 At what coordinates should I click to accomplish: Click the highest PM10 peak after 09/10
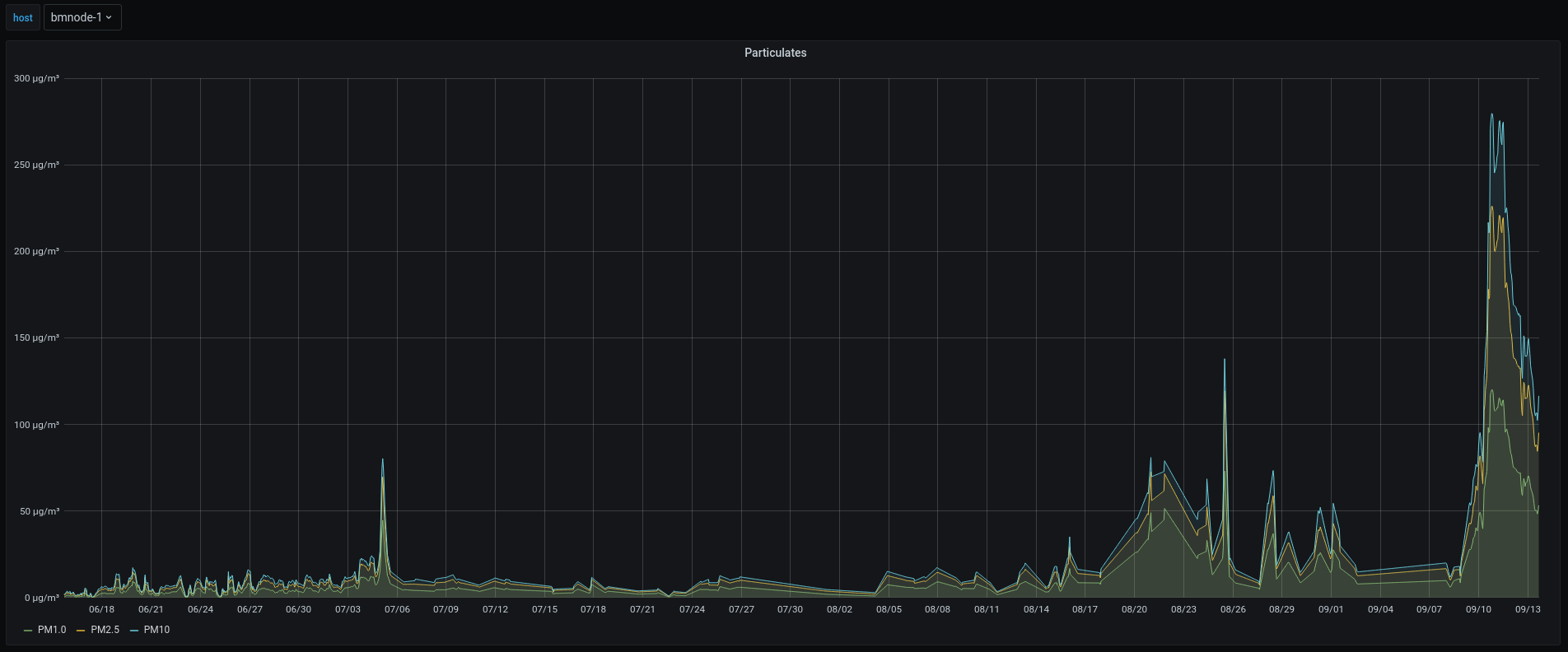pos(1492,115)
